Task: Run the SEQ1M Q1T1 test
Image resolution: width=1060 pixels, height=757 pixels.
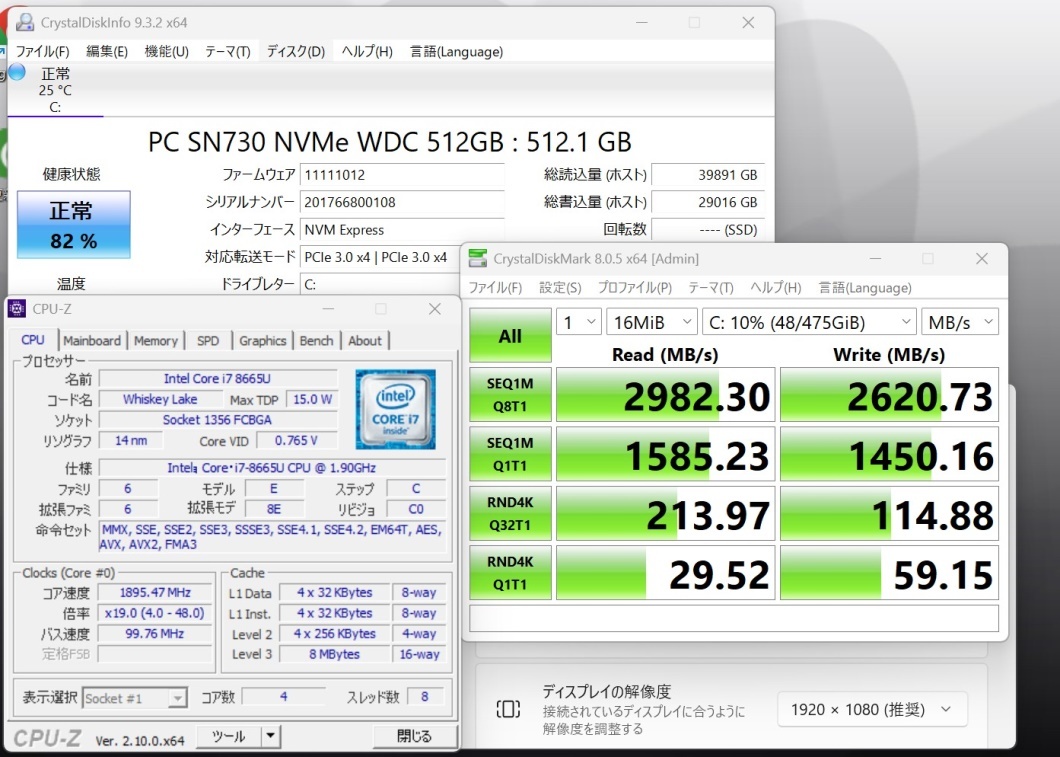Action: pos(510,454)
